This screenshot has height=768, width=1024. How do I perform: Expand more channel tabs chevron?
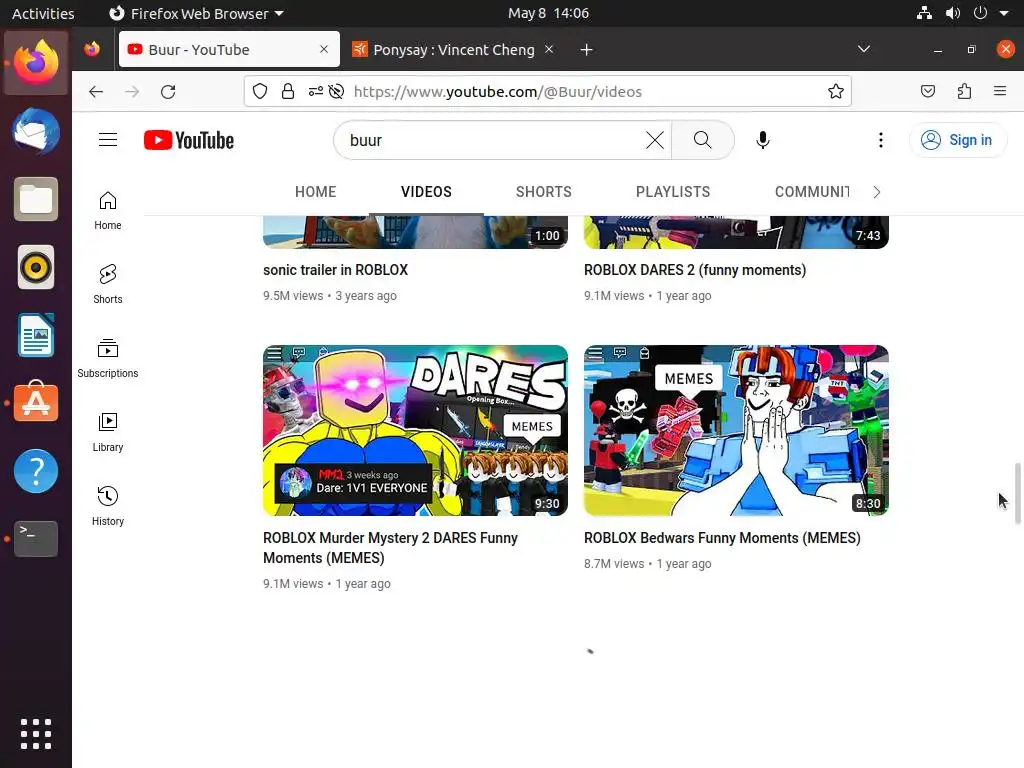pos(876,192)
